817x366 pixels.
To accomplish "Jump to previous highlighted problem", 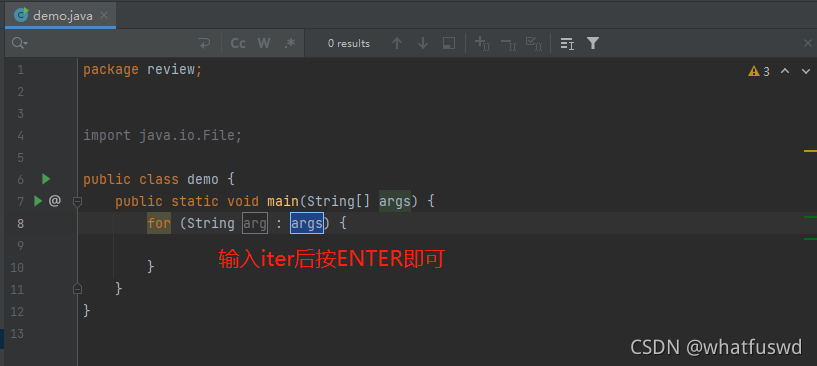I will tap(785, 71).
